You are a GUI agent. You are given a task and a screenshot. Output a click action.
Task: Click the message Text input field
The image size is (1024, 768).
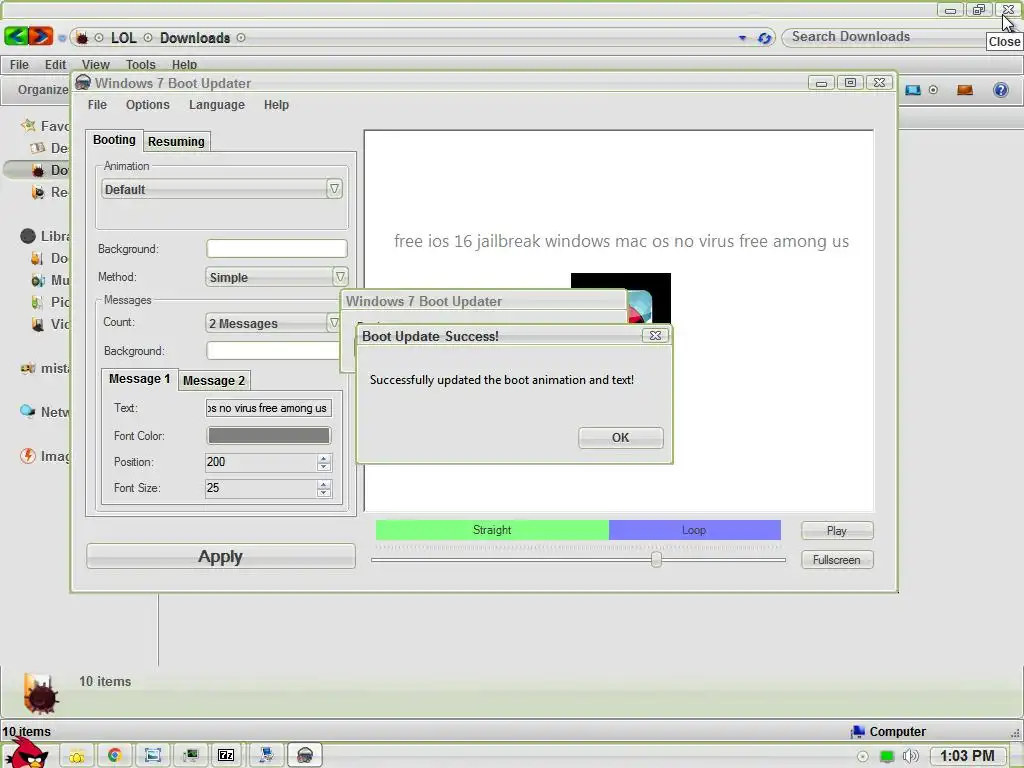[x=268, y=408]
